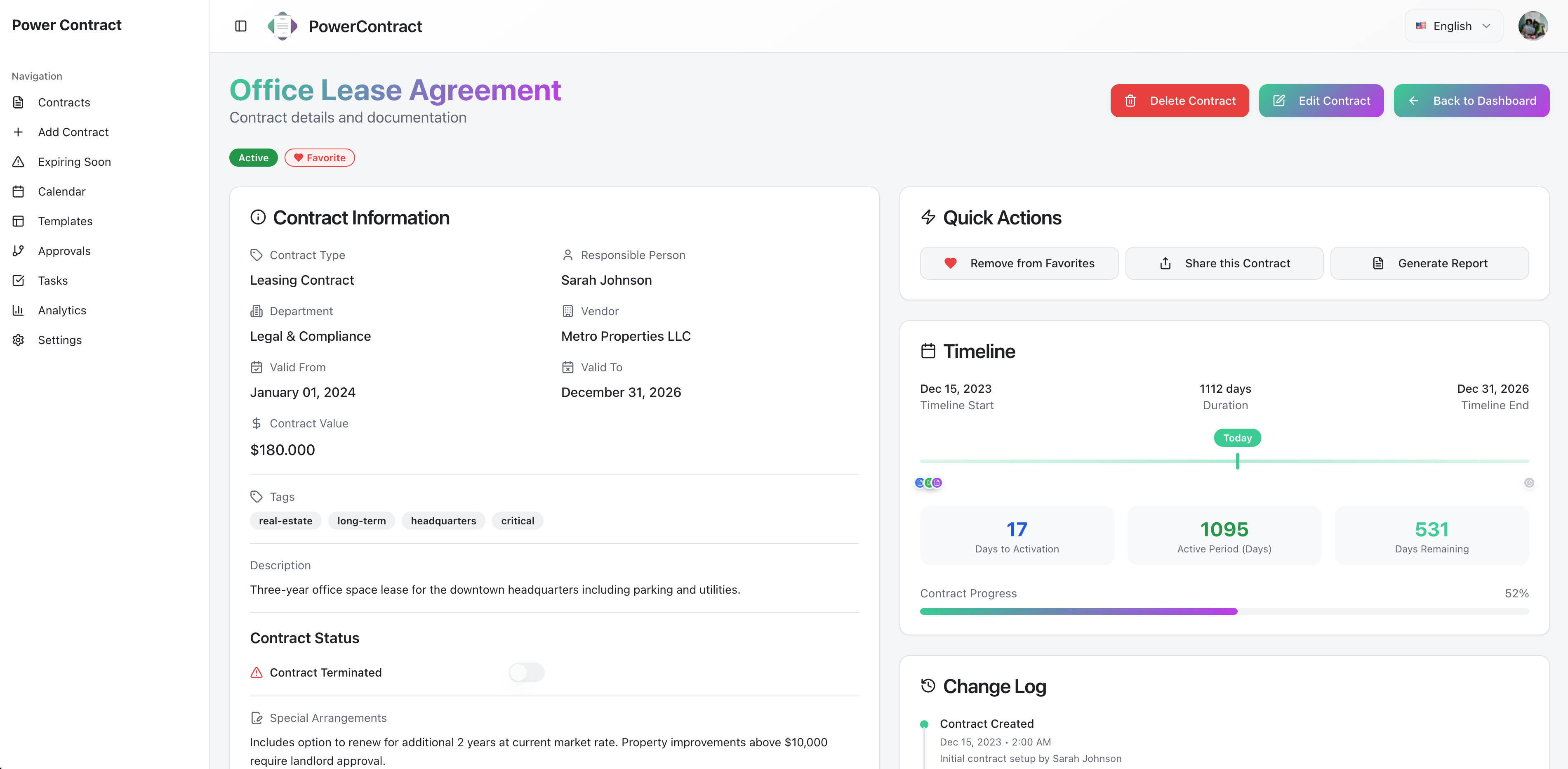Click the Delete Contract button

pos(1179,101)
